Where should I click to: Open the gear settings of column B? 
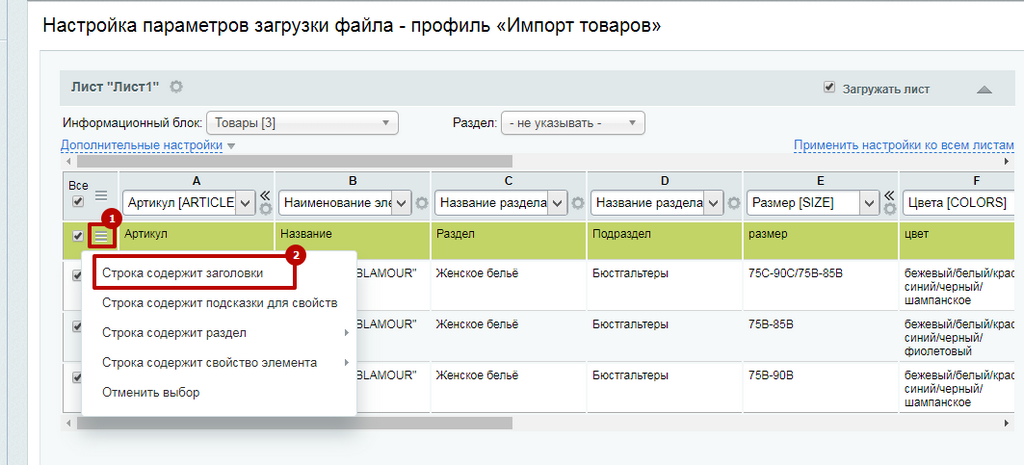coord(422,203)
